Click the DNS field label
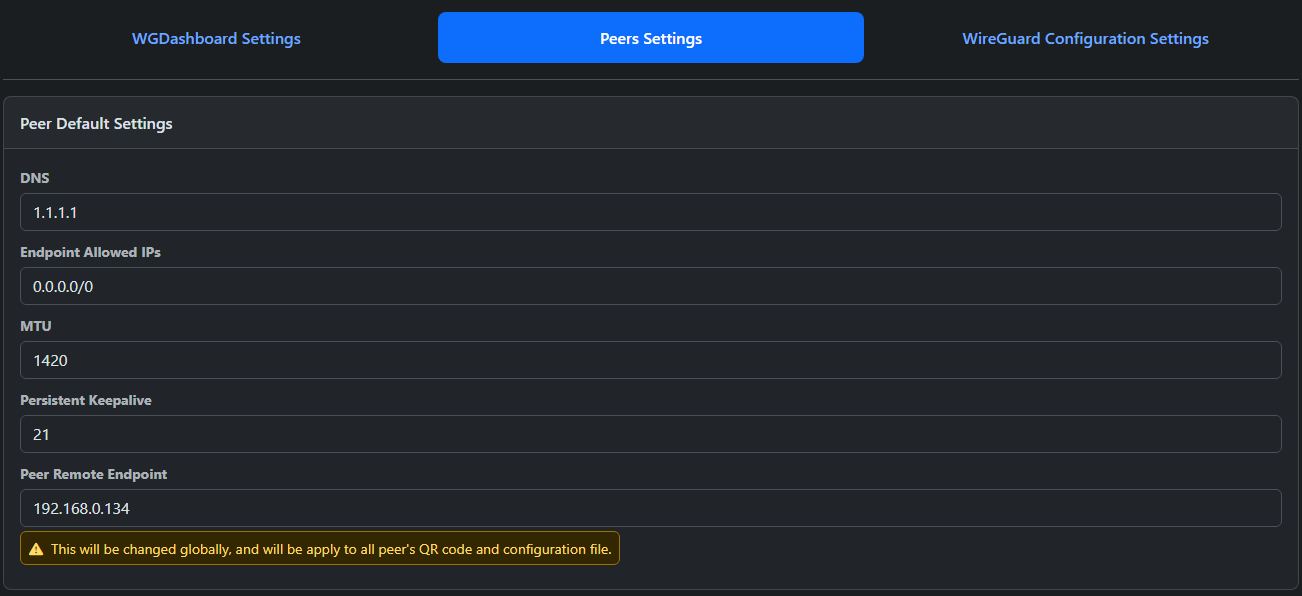 coord(35,178)
